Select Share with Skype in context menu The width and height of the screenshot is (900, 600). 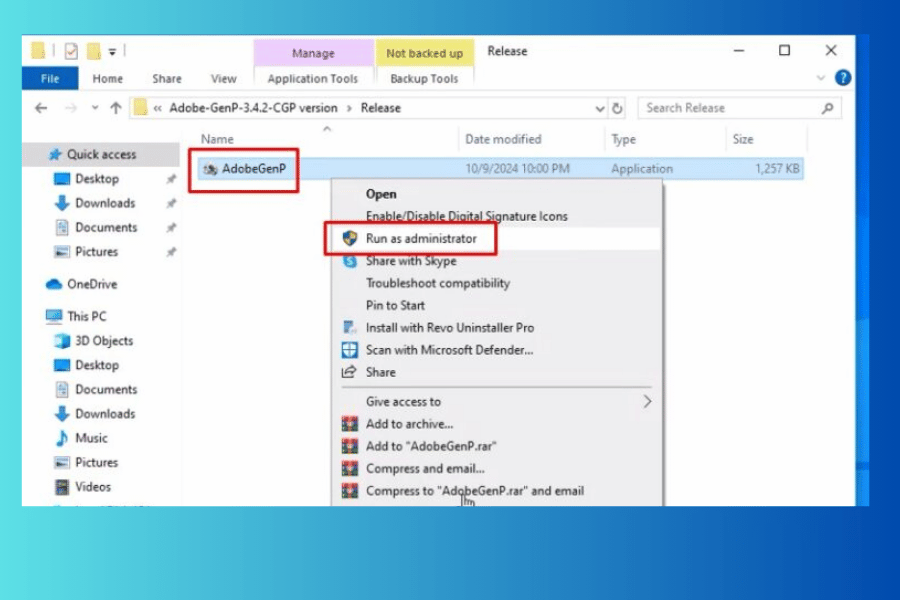[x=410, y=261]
